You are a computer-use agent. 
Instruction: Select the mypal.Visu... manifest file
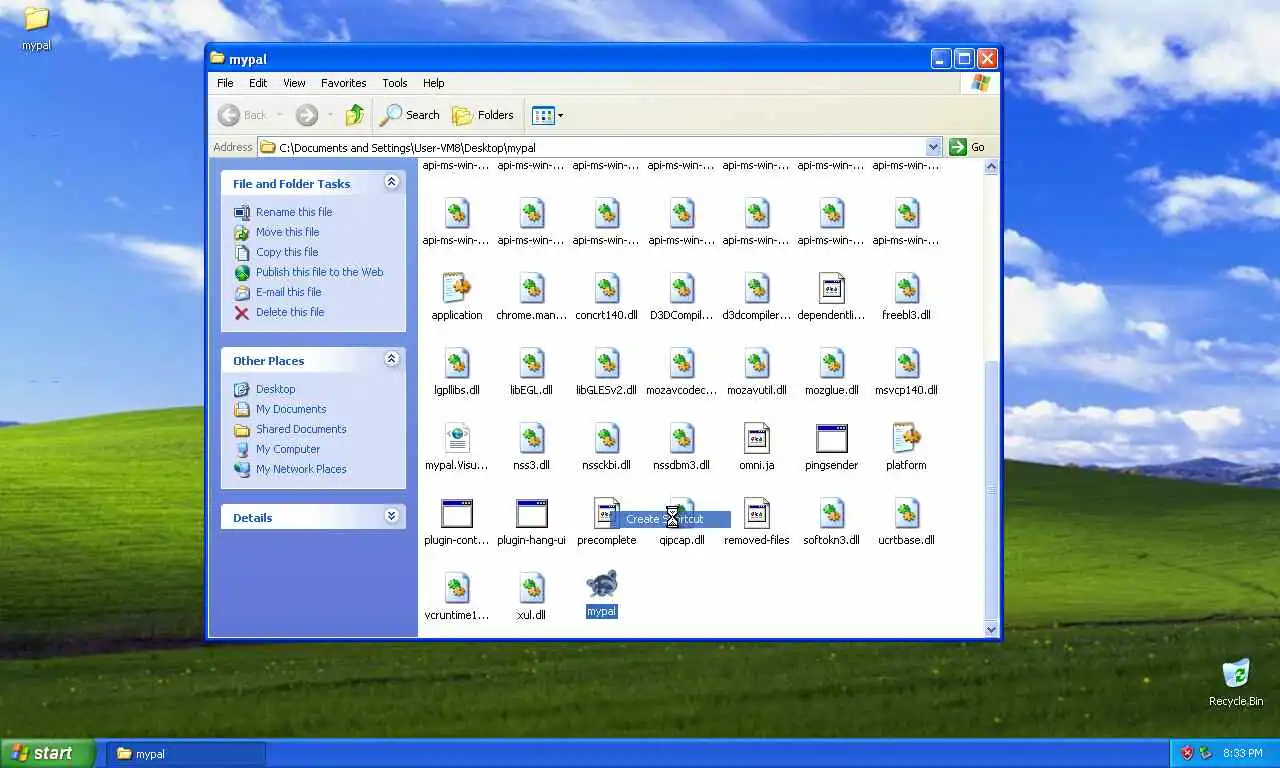(x=457, y=438)
